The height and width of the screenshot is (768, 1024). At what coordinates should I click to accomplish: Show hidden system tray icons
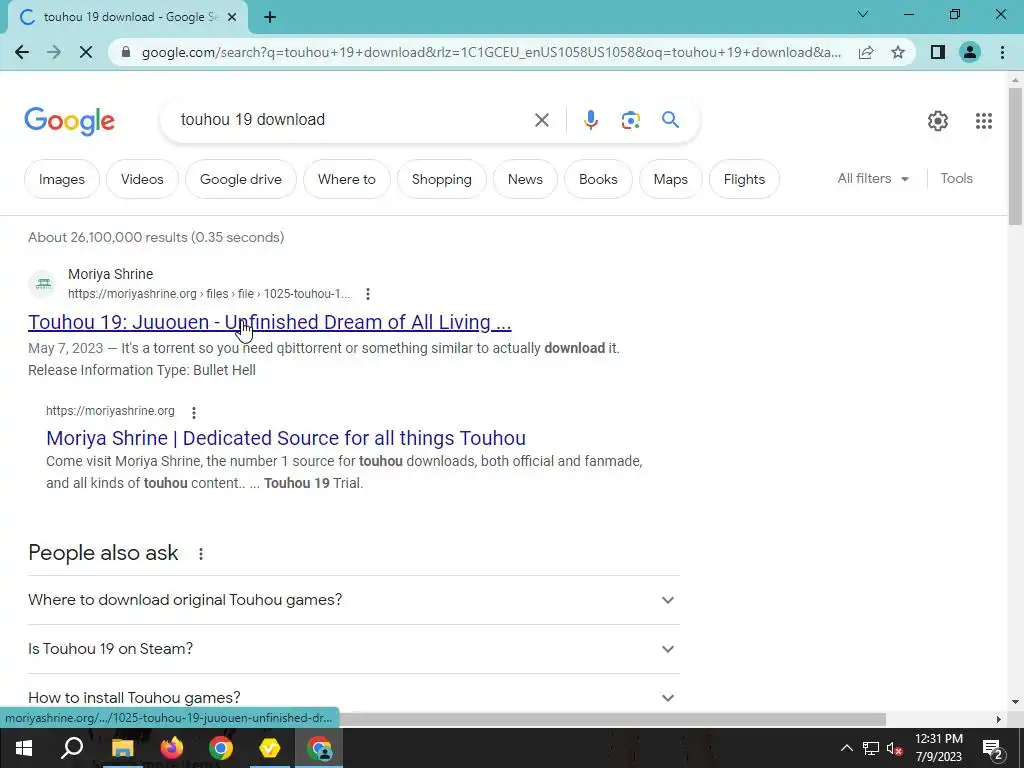point(846,748)
